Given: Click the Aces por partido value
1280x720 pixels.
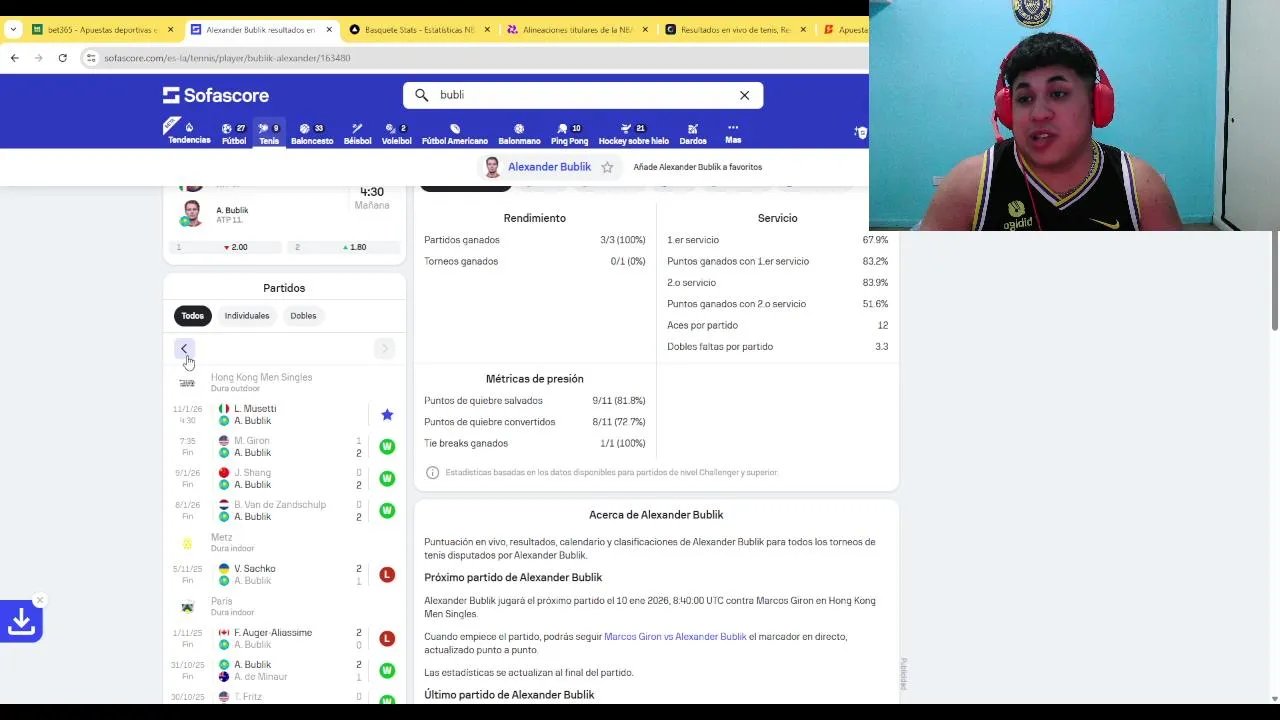Looking at the screenshot, I should tap(882, 325).
